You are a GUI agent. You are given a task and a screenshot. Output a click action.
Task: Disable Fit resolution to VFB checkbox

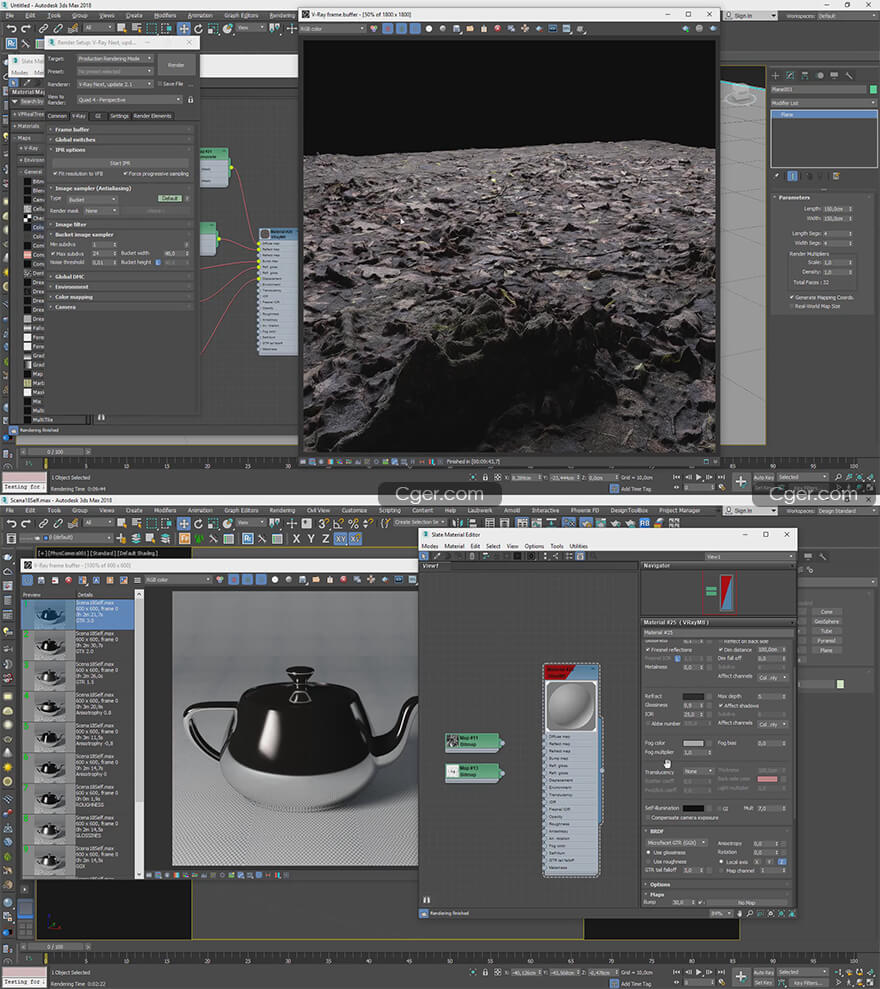[55, 173]
